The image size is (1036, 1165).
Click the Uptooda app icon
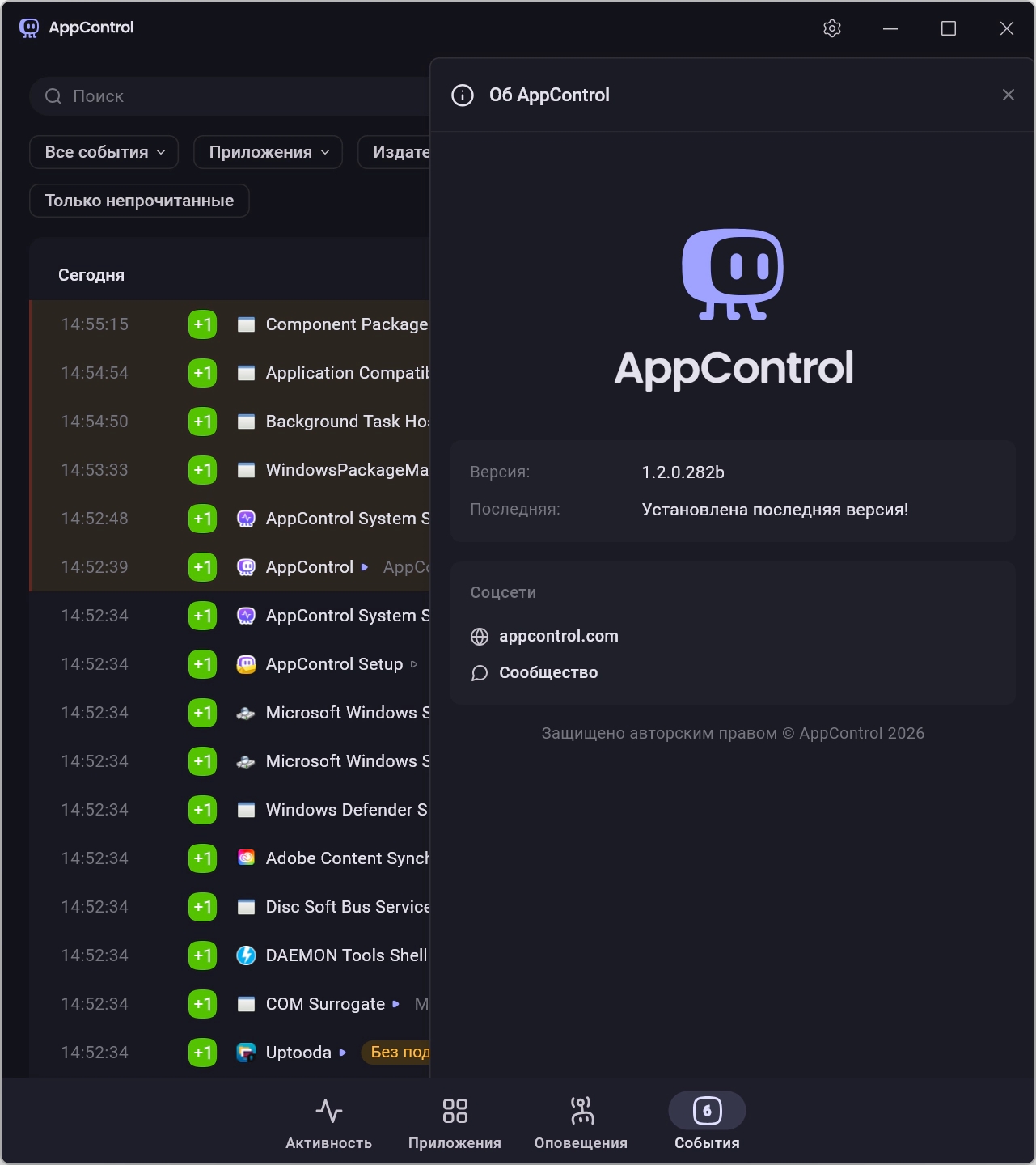[246, 1053]
